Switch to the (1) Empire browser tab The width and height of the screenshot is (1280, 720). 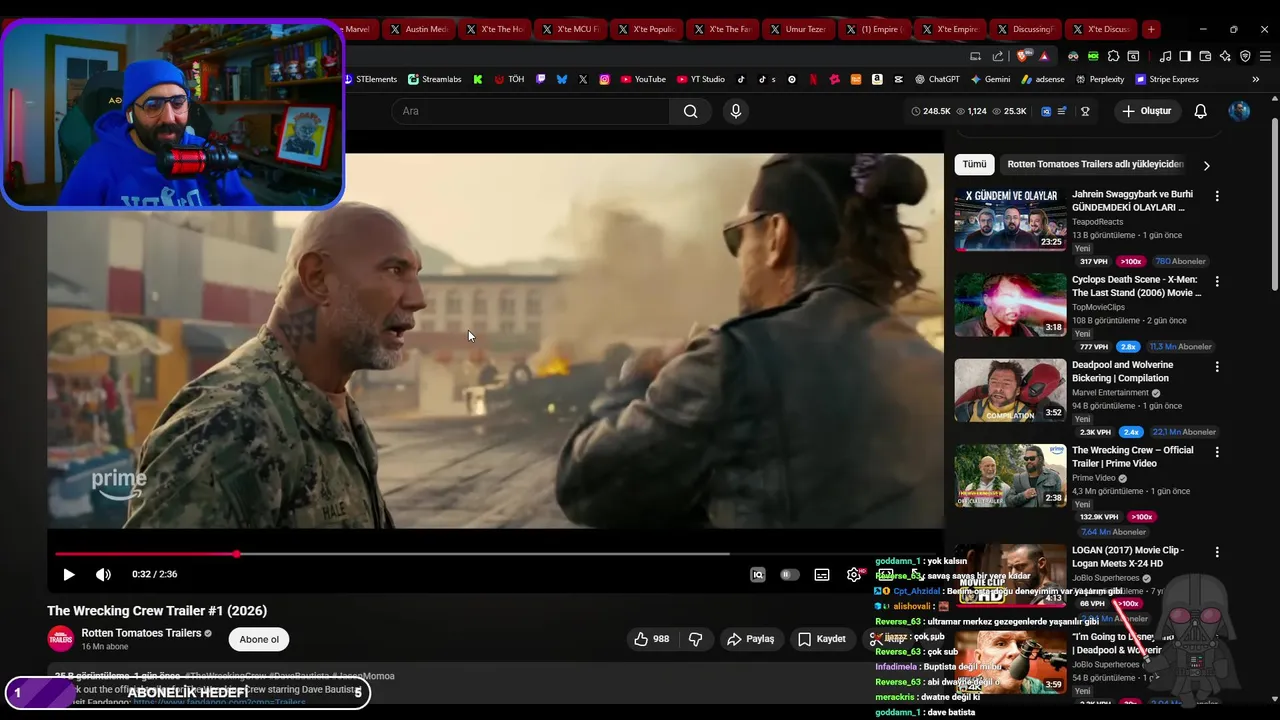click(875, 29)
